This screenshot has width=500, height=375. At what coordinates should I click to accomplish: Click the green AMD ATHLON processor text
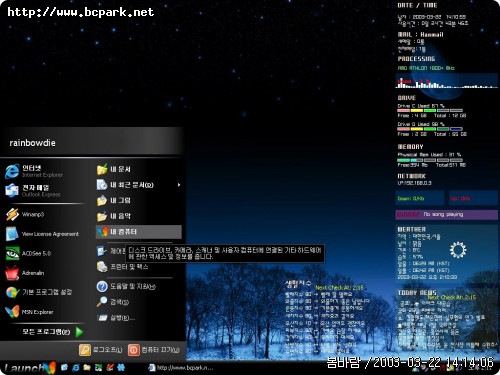pos(426,68)
